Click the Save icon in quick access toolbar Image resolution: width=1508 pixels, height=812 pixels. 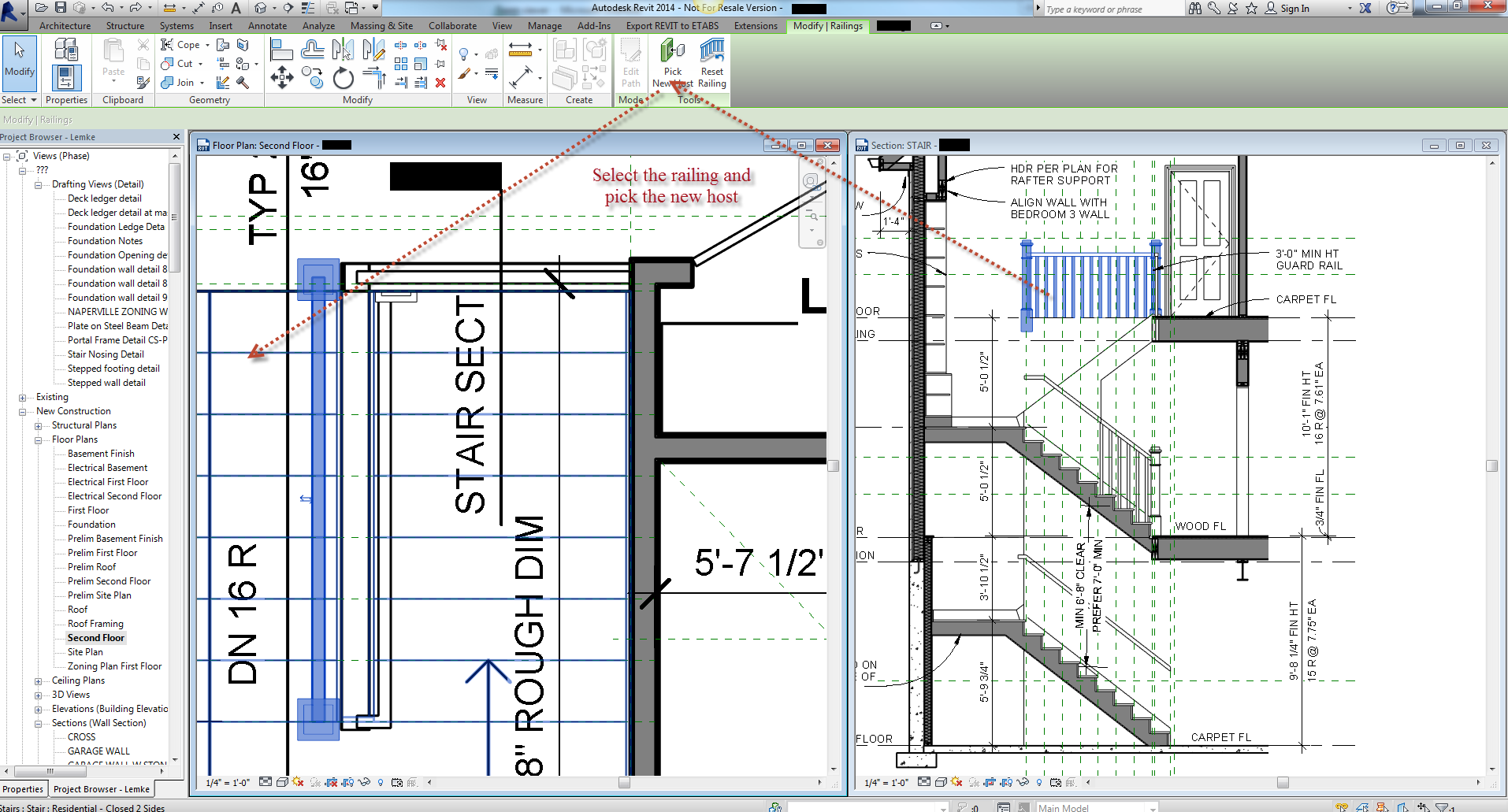pos(60,8)
